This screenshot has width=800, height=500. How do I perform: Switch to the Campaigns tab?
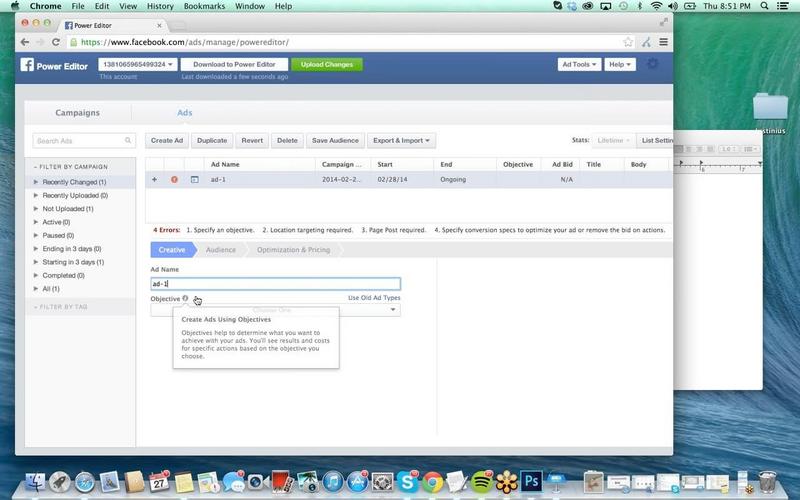point(78,113)
